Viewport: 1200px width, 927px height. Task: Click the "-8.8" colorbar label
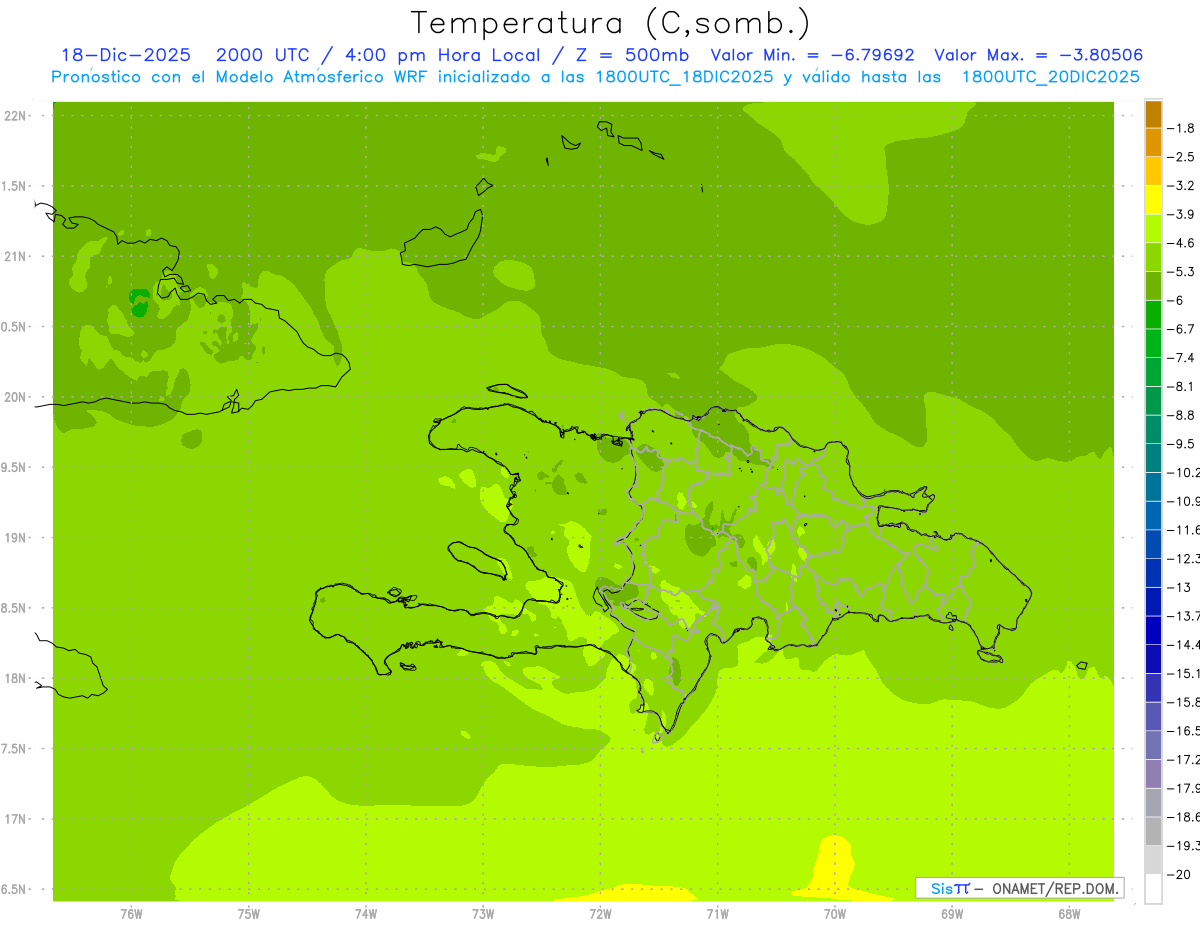pyautogui.click(x=1182, y=415)
